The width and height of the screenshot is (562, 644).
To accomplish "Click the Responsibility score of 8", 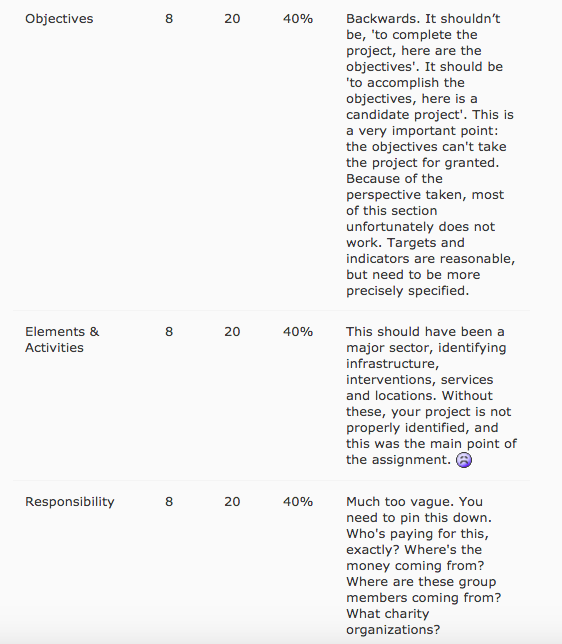I will 169,502.
